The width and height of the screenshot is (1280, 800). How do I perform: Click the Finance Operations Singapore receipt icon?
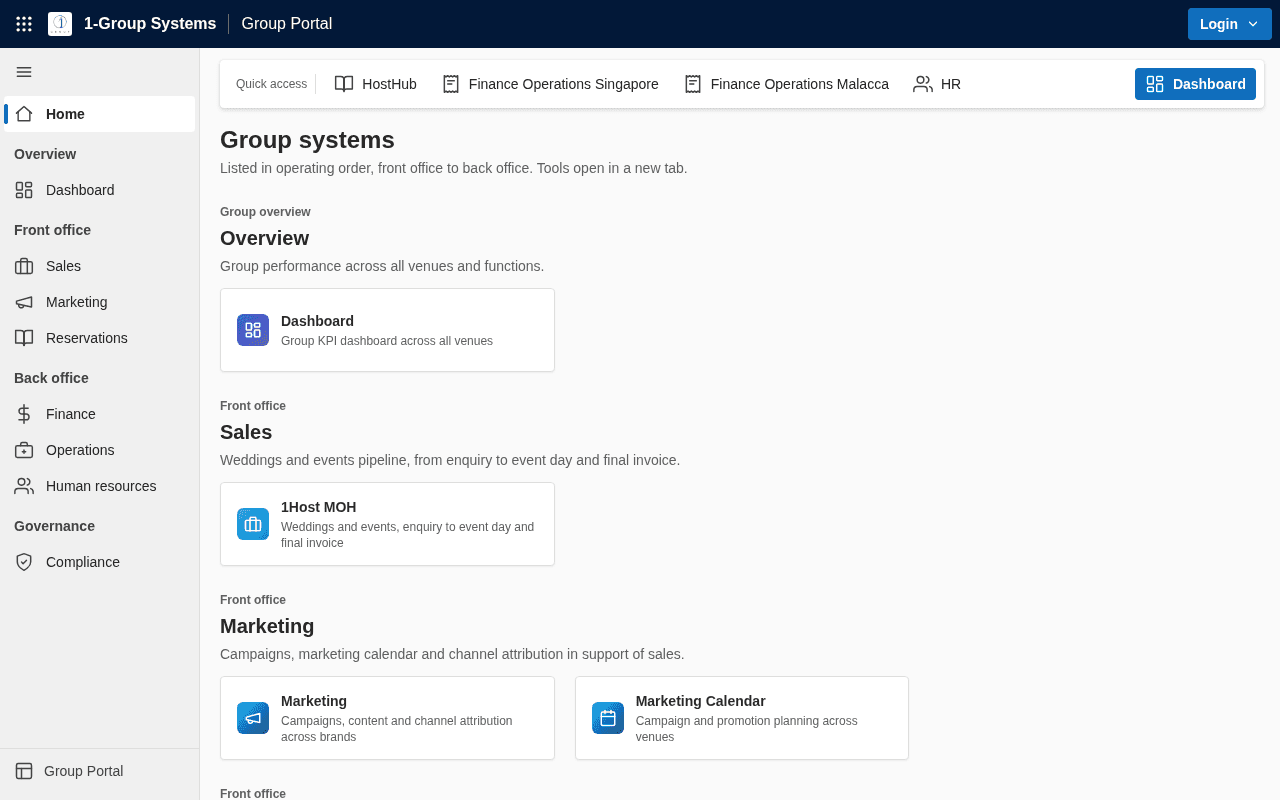tap(451, 84)
